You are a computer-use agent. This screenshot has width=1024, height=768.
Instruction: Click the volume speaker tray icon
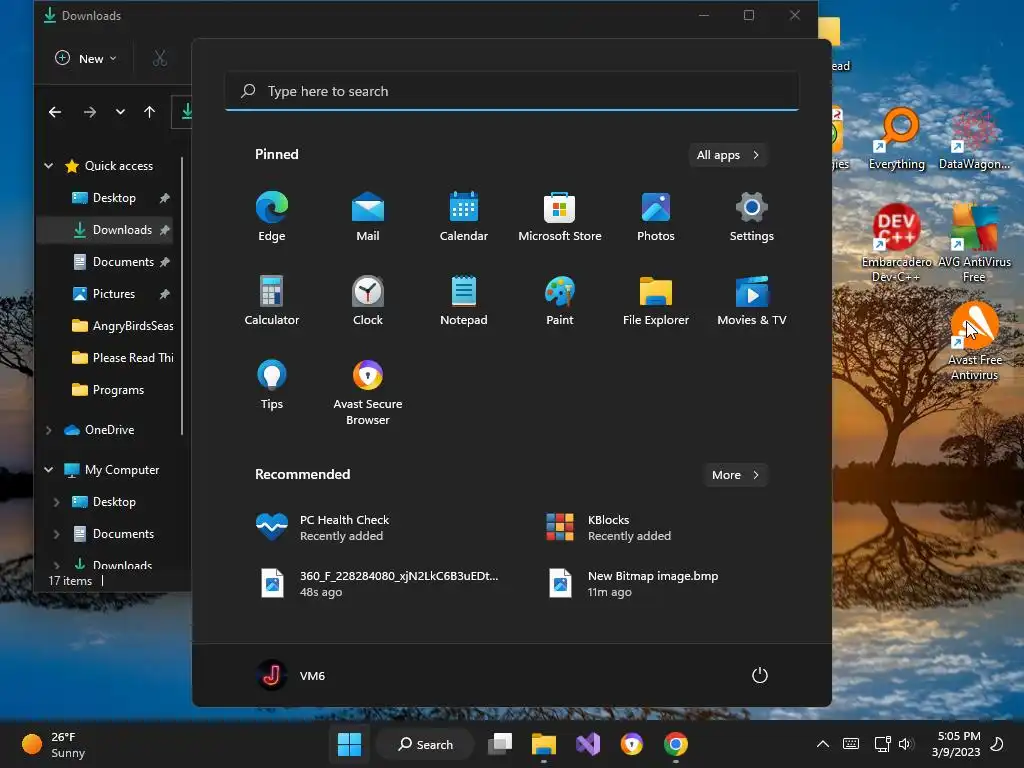pos(906,744)
